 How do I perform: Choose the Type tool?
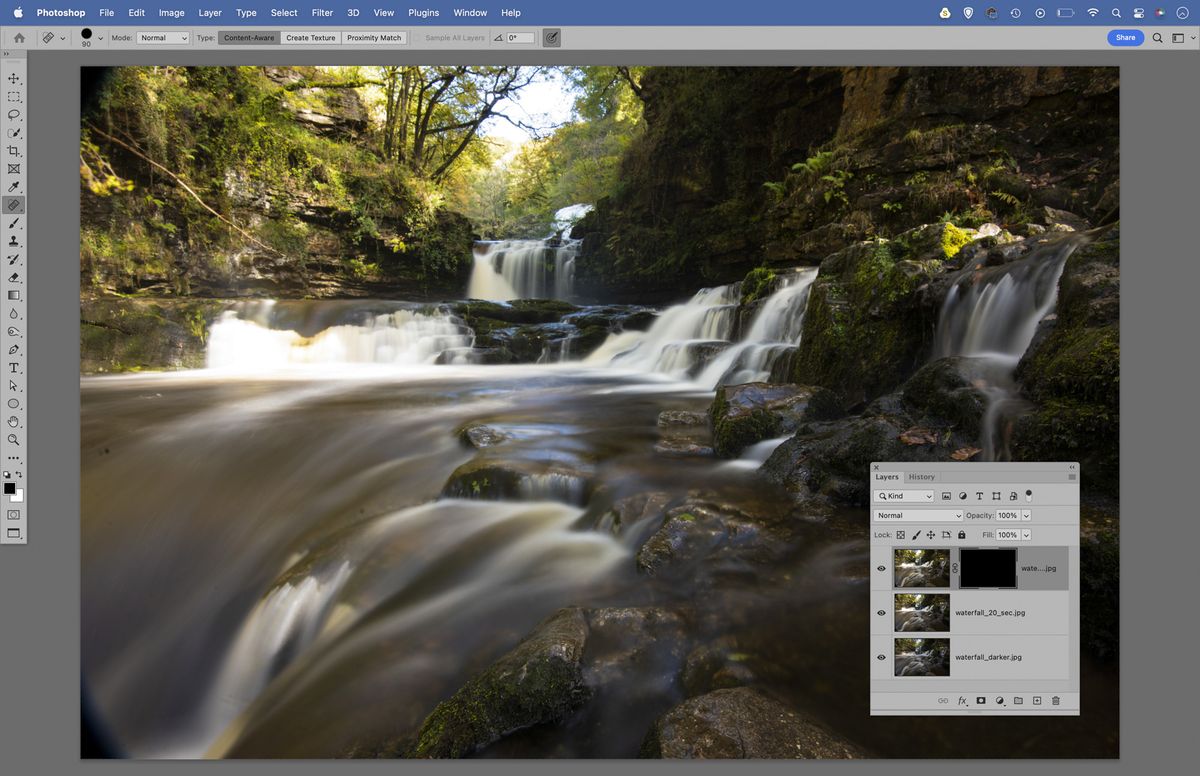pyautogui.click(x=14, y=367)
